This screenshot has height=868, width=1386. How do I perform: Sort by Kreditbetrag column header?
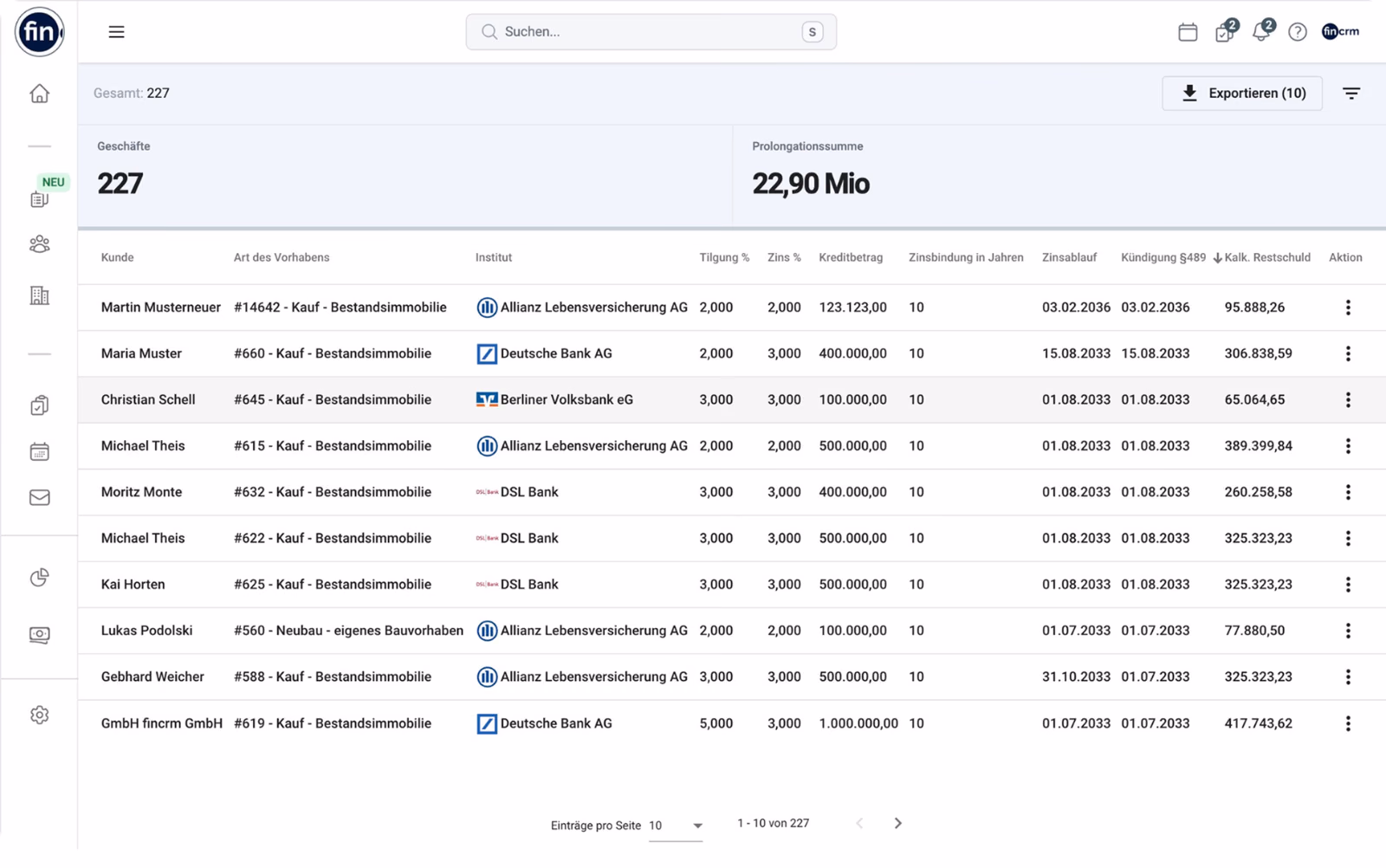(851, 257)
